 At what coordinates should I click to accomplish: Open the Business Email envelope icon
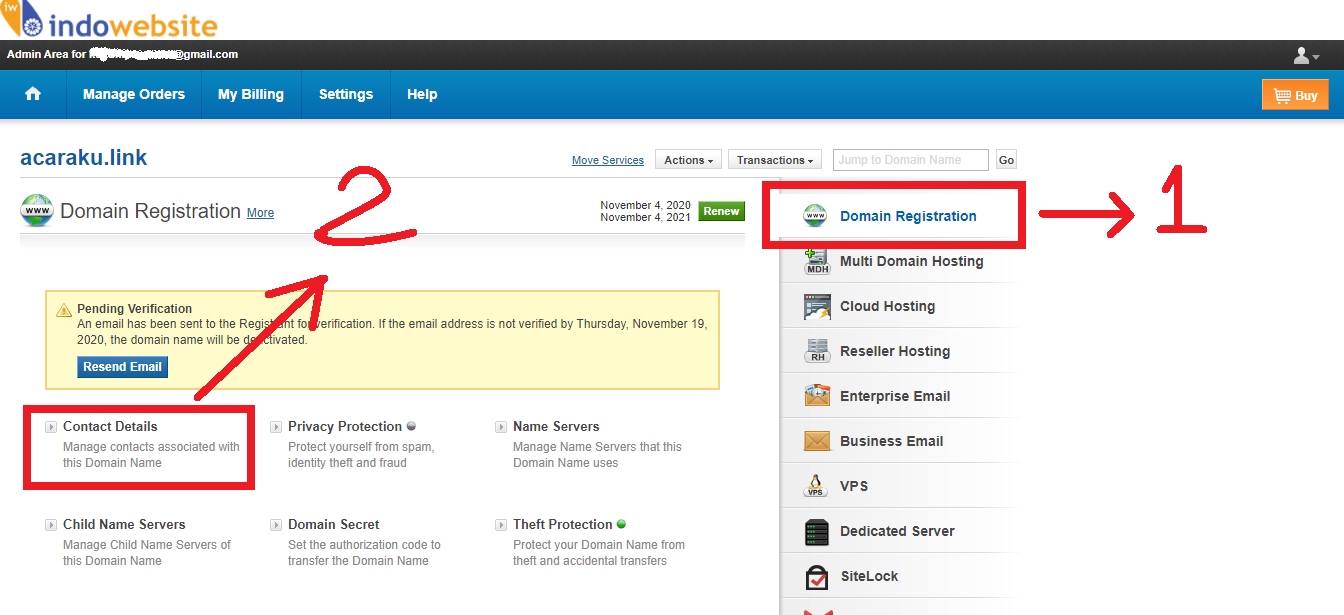[x=817, y=441]
